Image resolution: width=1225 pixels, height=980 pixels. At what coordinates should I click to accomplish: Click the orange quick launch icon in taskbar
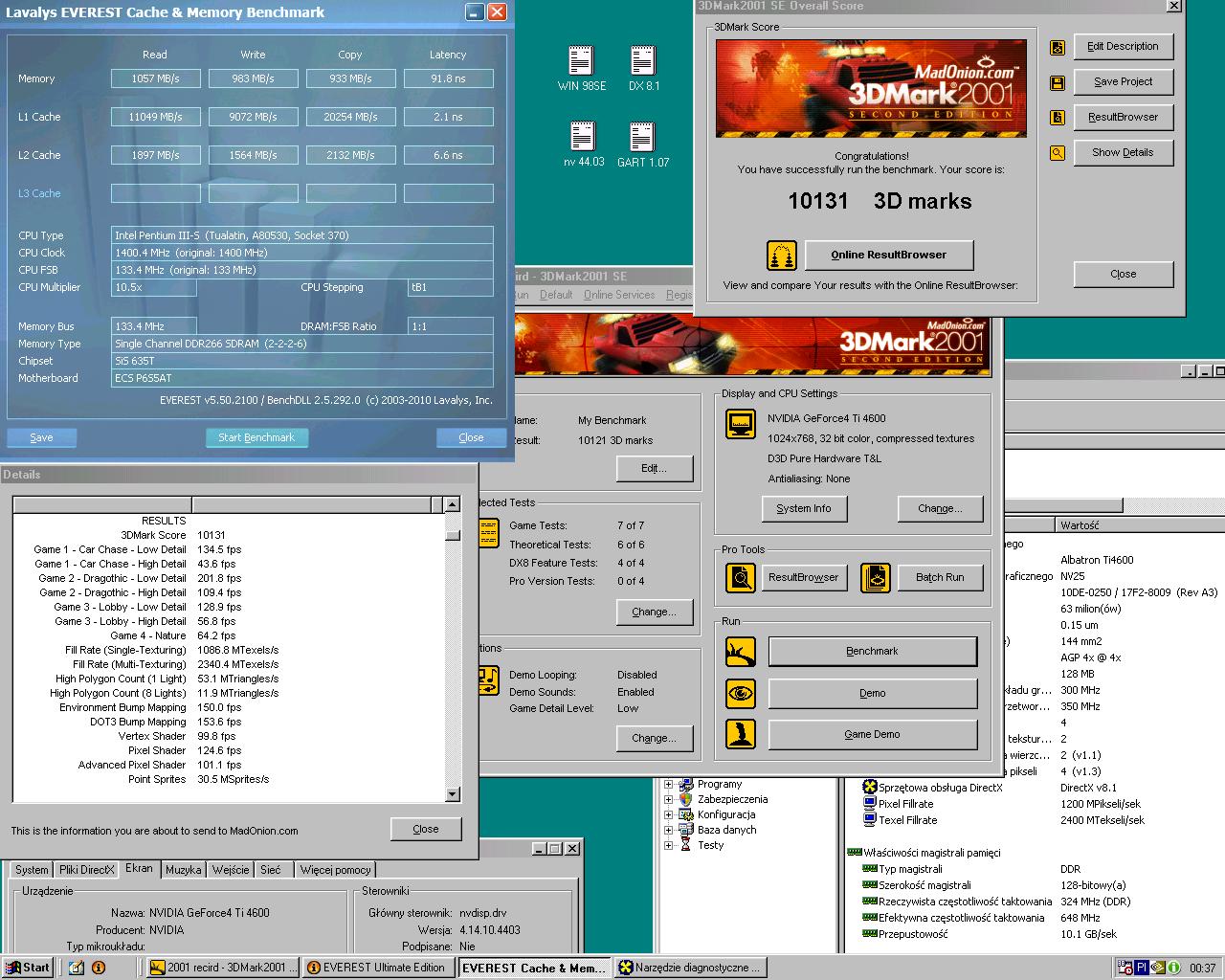[x=98, y=968]
